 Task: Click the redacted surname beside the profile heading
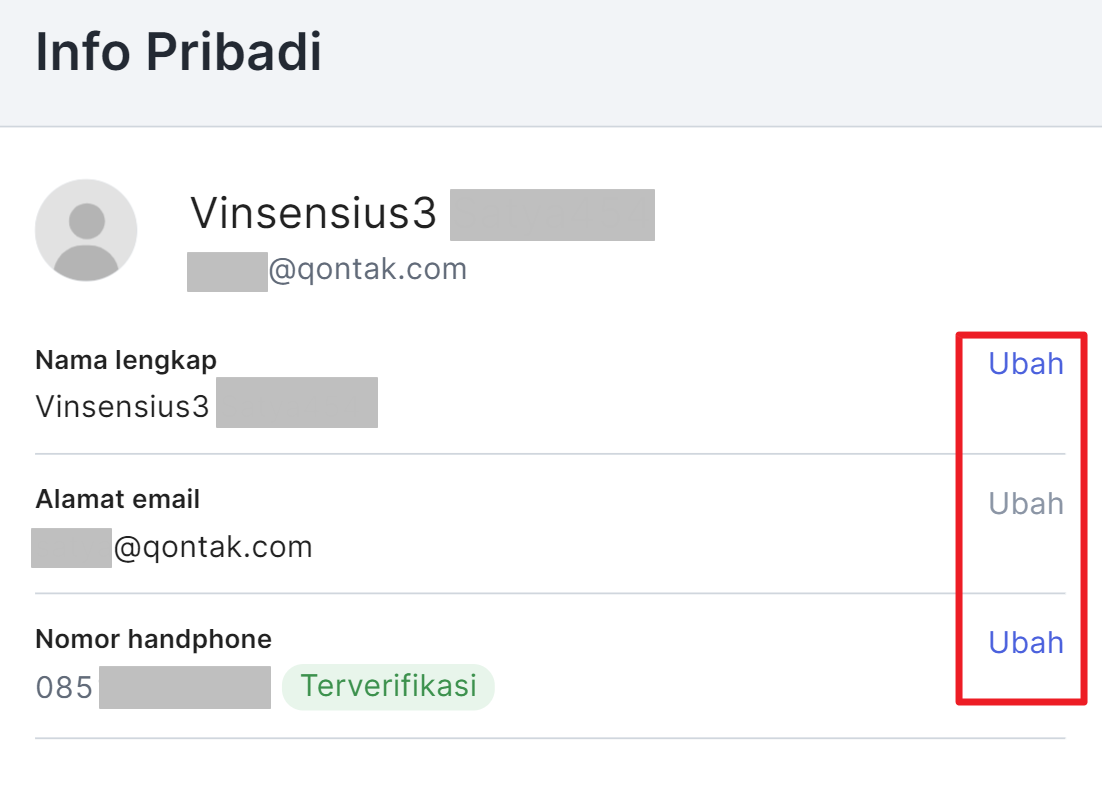coord(552,214)
